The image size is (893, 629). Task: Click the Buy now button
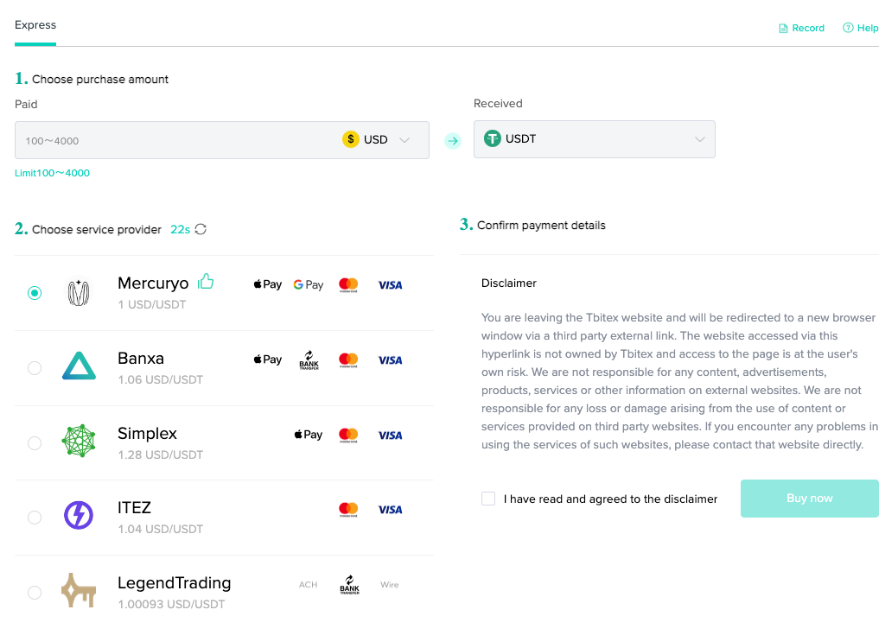(x=809, y=498)
